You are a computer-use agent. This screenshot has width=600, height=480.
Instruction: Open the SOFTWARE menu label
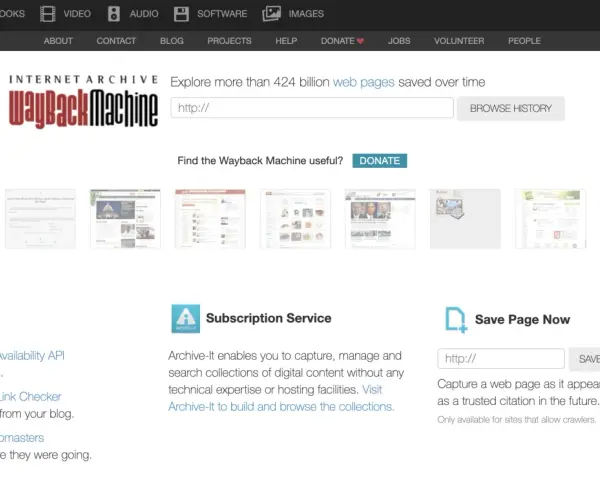coord(222,14)
